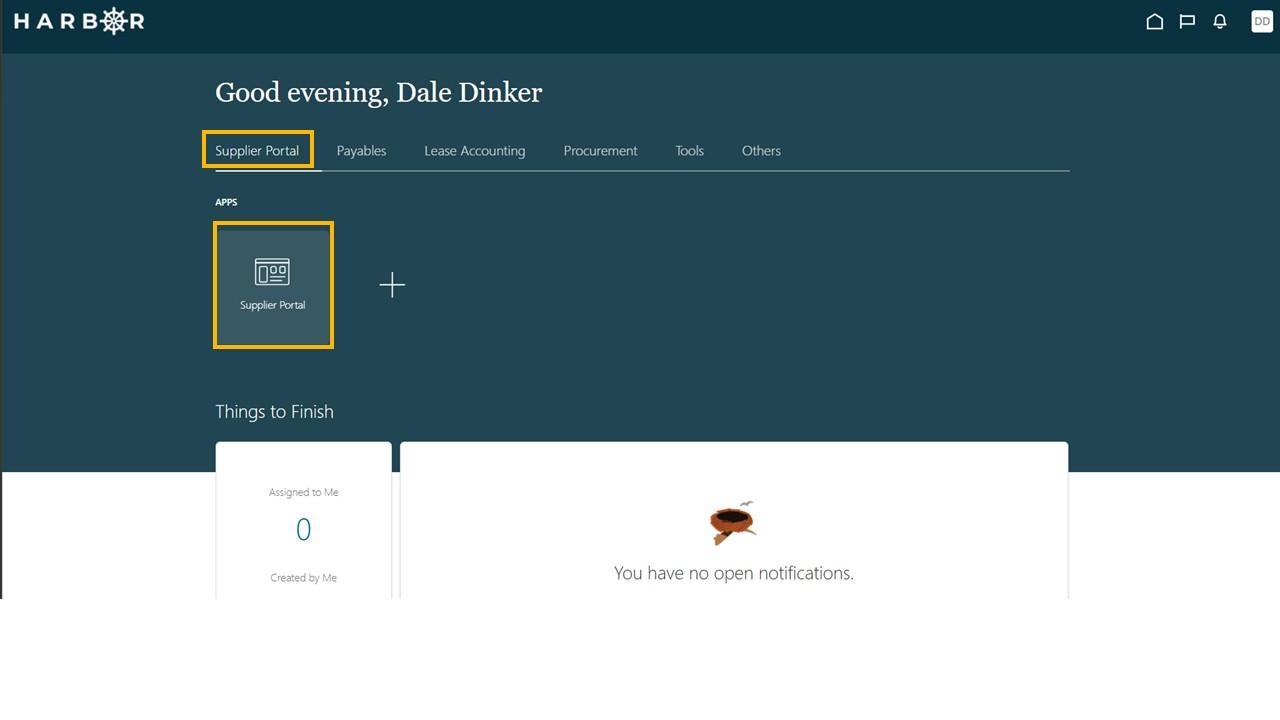Click the plus icon to add apps
The height and width of the screenshot is (720, 1280).
[x=392, y=285]
